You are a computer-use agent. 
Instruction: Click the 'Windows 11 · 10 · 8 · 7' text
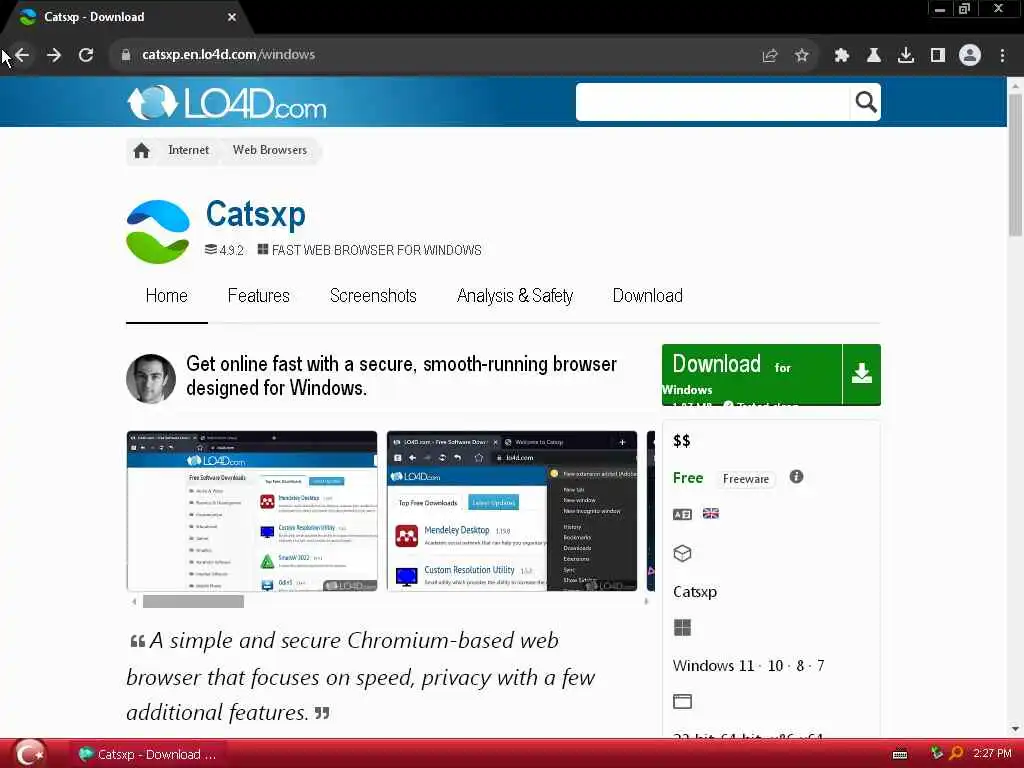point(748,665)
